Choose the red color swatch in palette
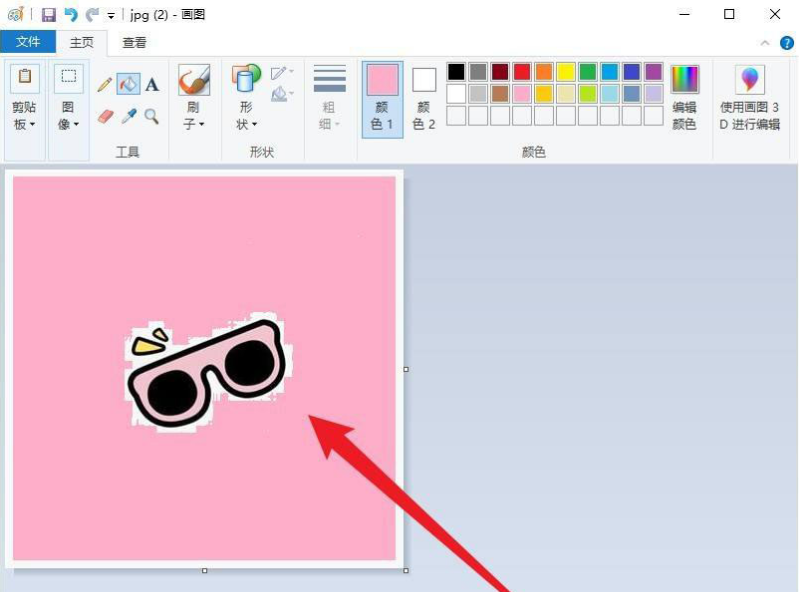The width and height of the screenshot is (799, 592). tap(522, 72)
